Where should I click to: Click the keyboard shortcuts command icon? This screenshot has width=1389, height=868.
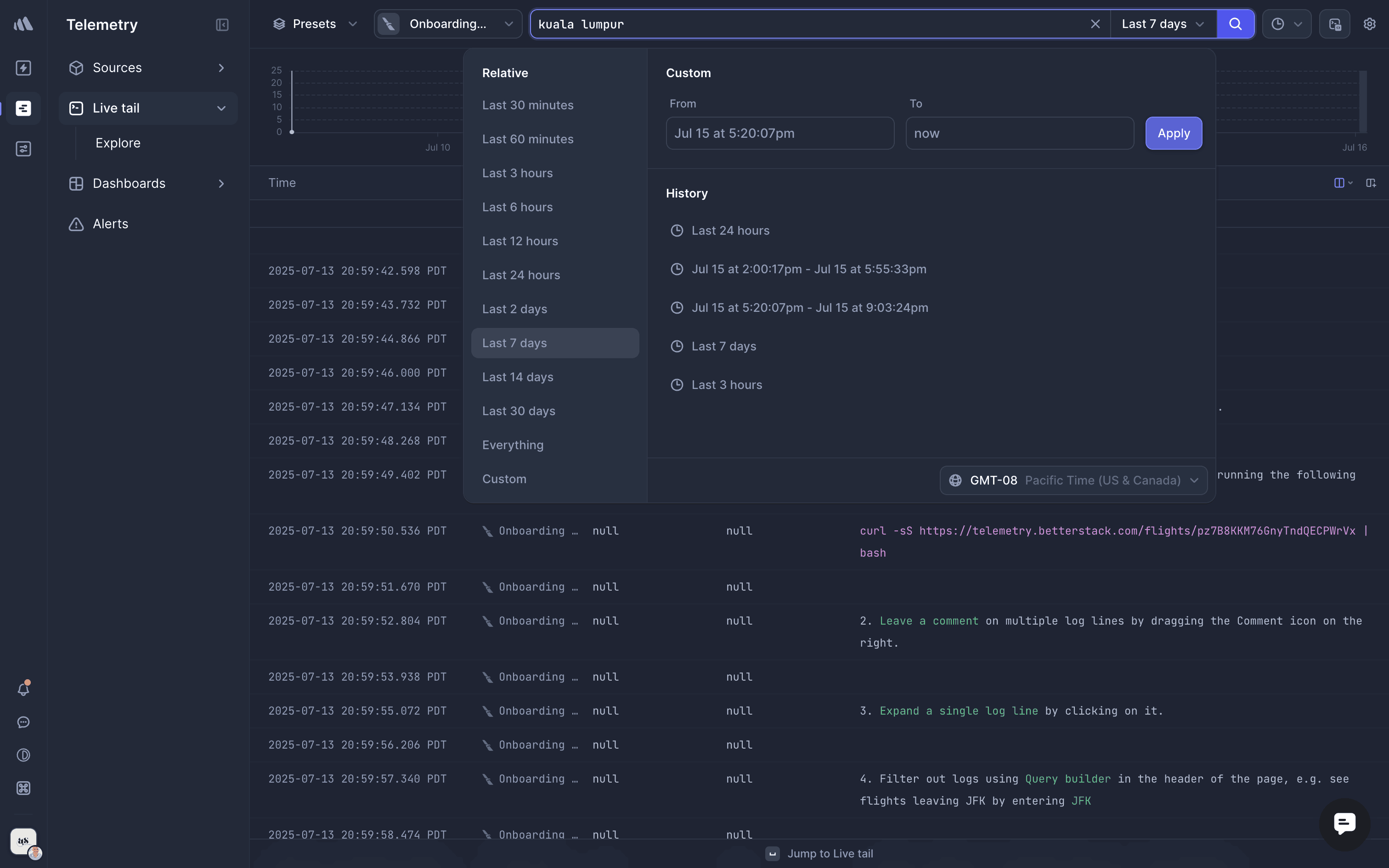coord(23,788)
